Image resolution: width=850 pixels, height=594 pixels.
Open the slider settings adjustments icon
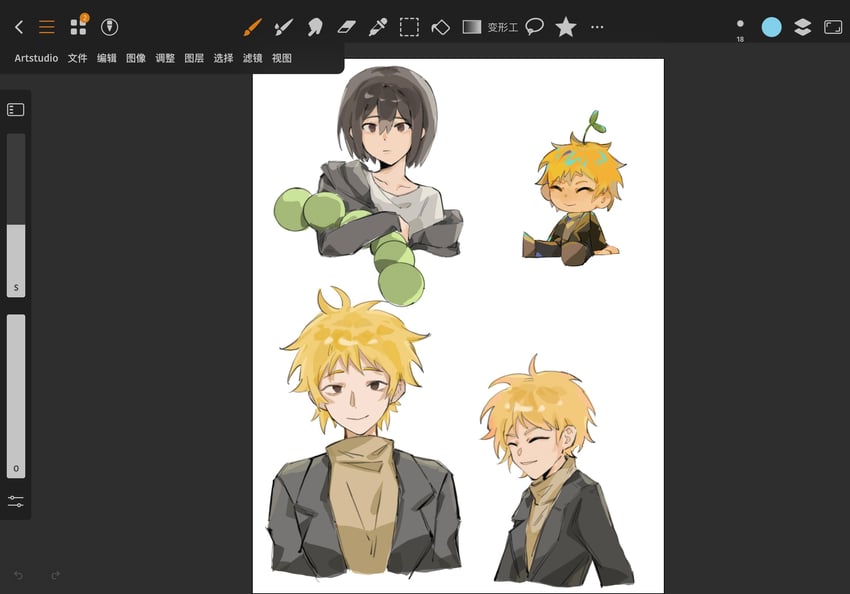pos(16,501)
